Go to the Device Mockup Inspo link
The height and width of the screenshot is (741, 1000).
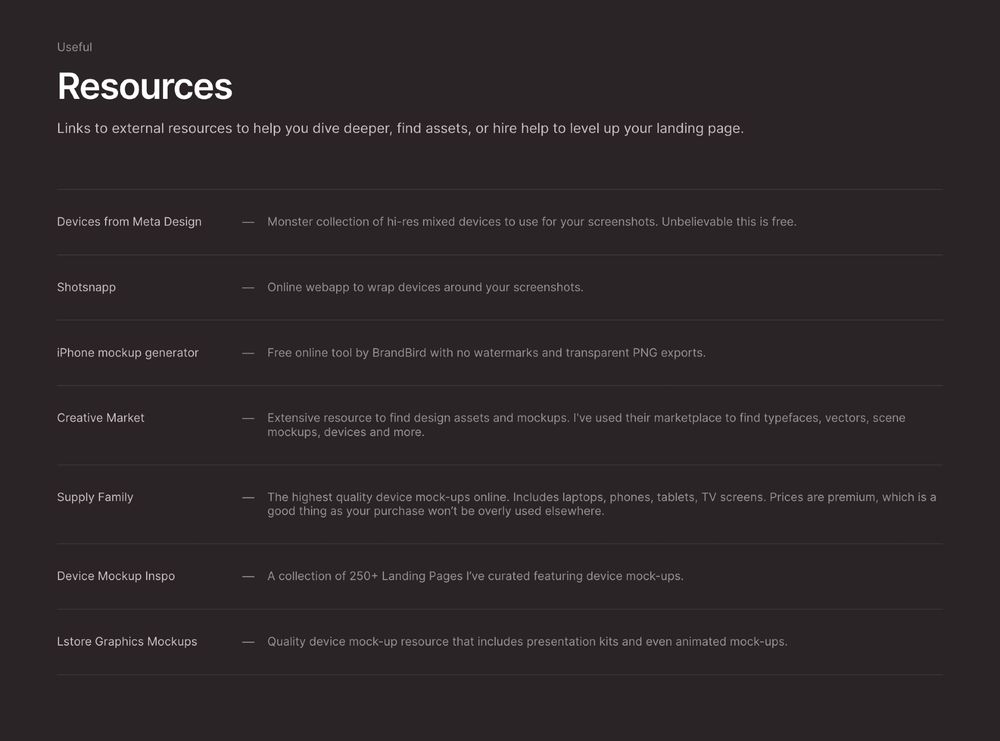(x=116, y=576)
